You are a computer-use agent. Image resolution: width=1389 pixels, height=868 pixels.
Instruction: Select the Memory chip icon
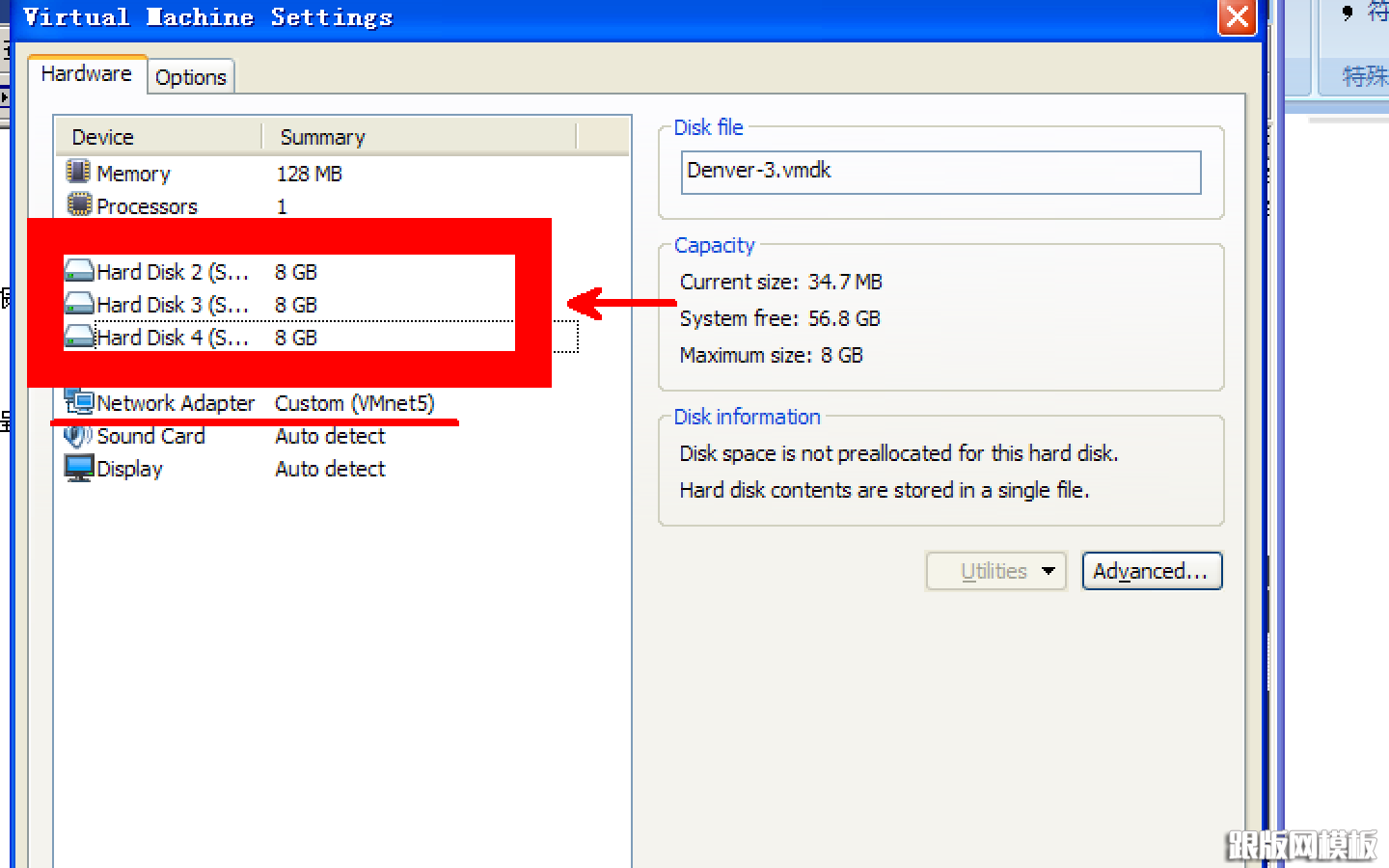tap(78, 172)
